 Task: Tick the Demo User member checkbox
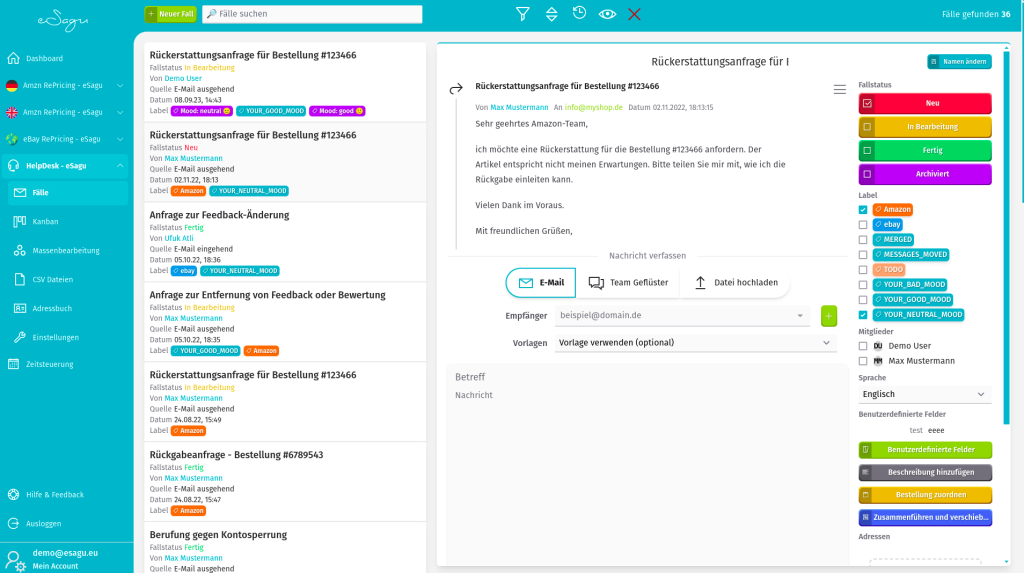click(863, 345)
